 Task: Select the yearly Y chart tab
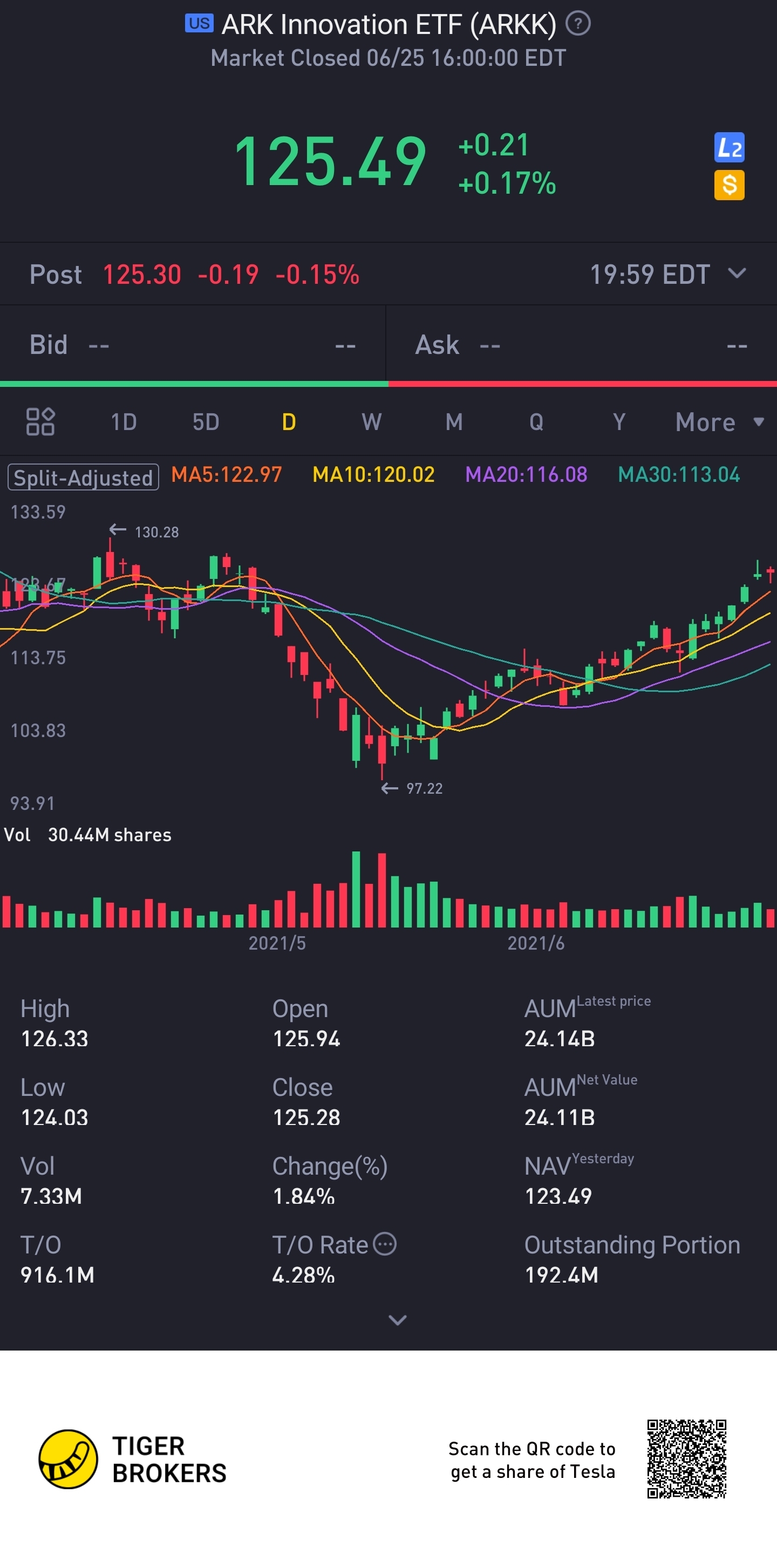[619, 422]
